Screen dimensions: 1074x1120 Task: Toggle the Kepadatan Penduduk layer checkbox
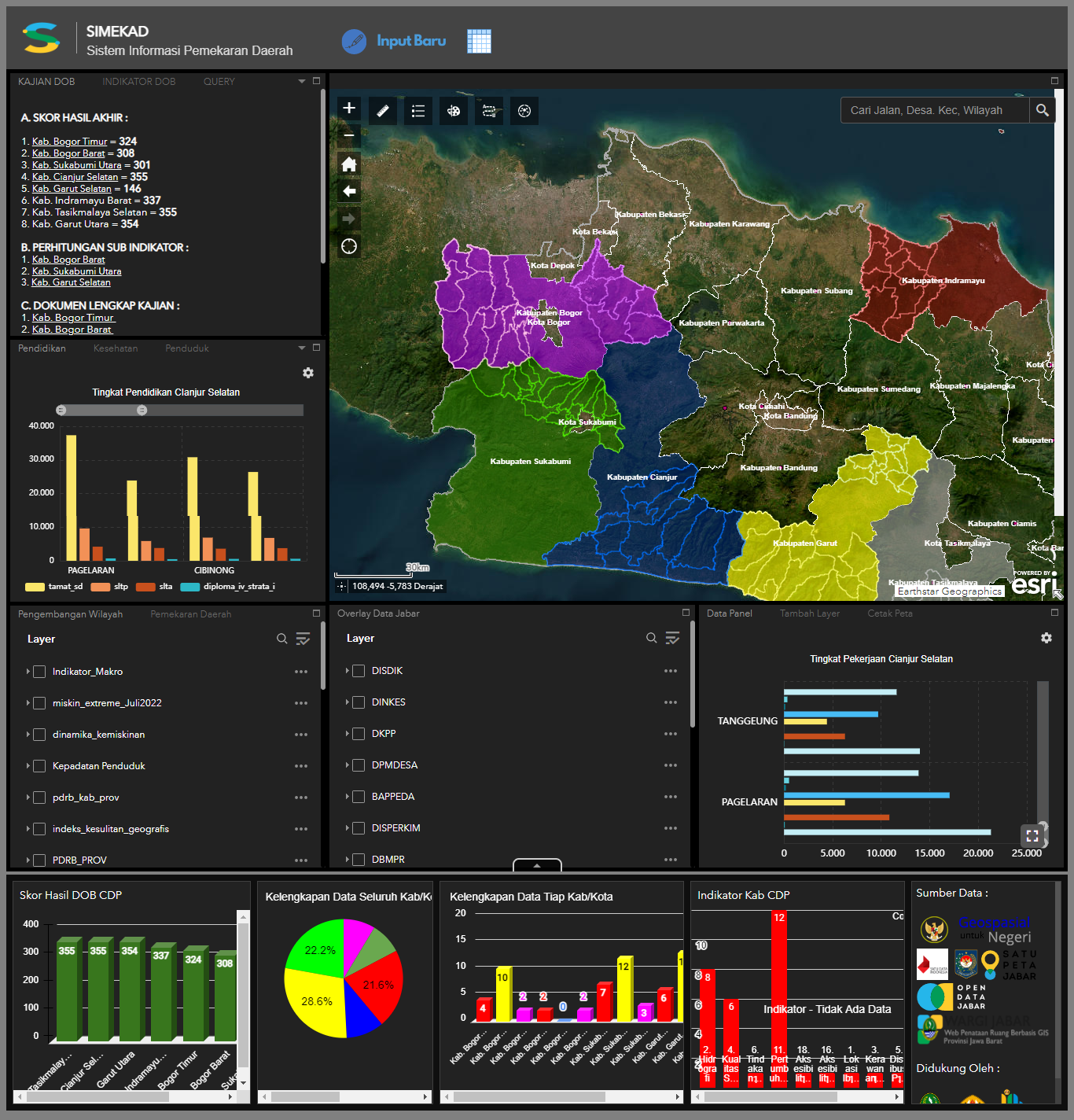pos(39,766)
